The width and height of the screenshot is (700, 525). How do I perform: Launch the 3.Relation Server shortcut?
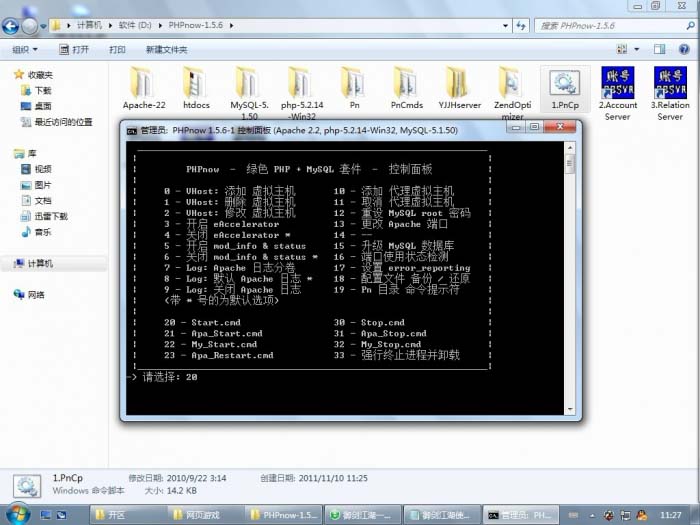670,84
